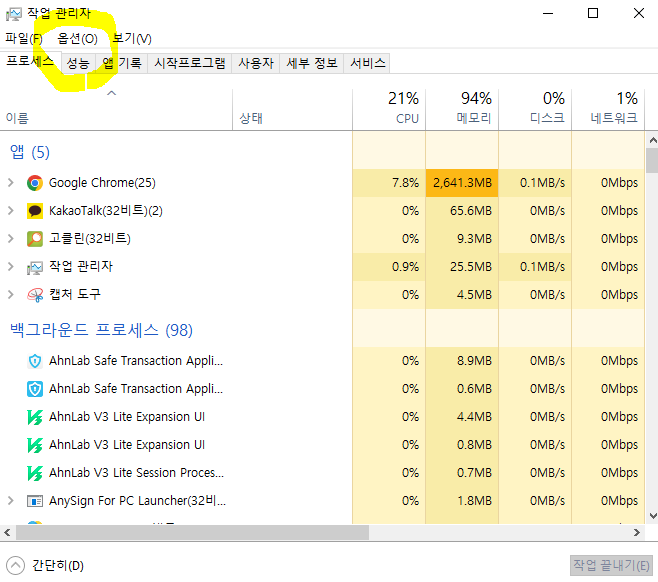This screenshot has height=582, width=658.
Task: Collapse to simple view with 간단히 arrow
Action: [x=16, y=566]
